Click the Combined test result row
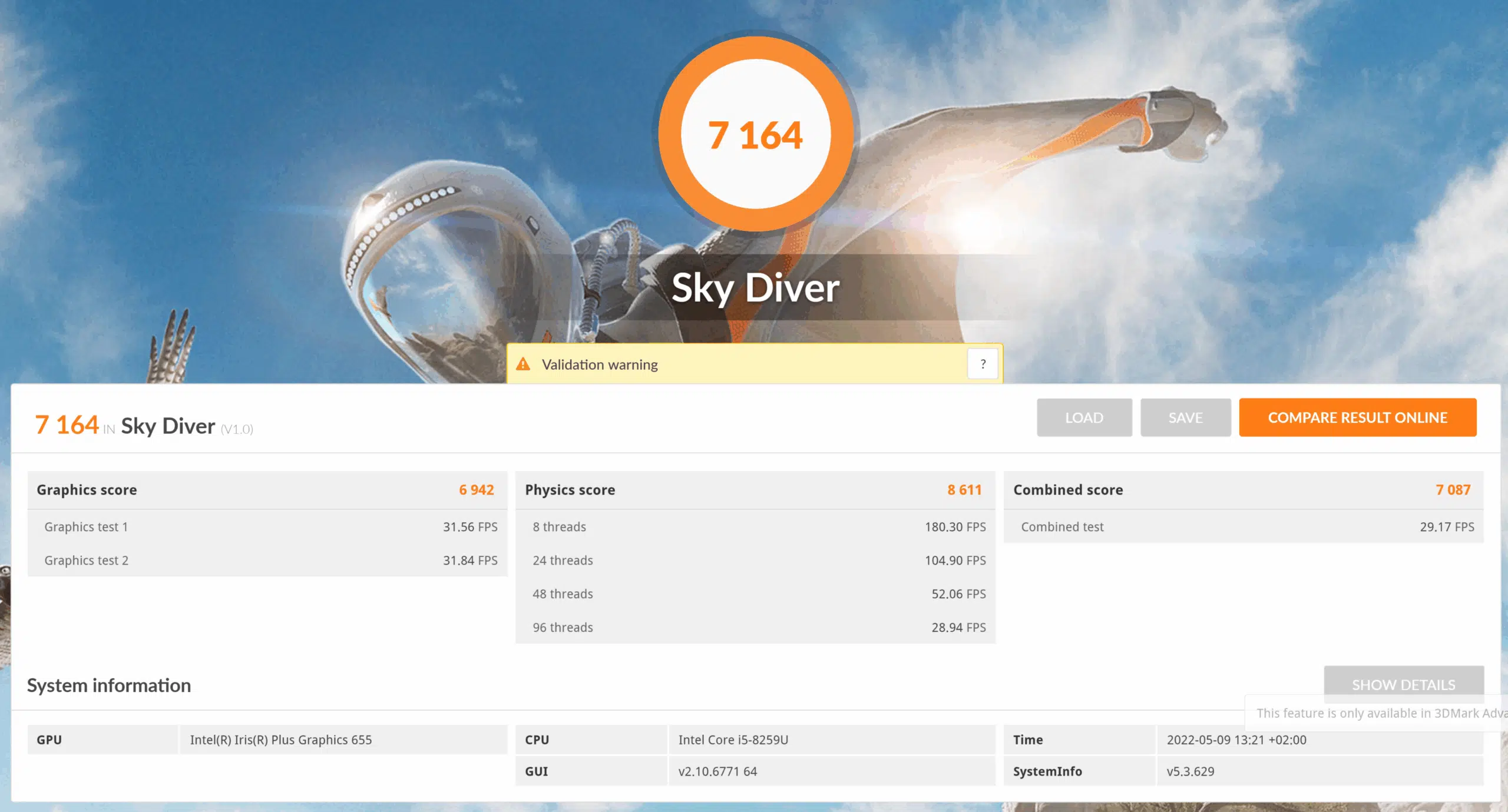This screenshot has width=1508, height=812. 1243,527
